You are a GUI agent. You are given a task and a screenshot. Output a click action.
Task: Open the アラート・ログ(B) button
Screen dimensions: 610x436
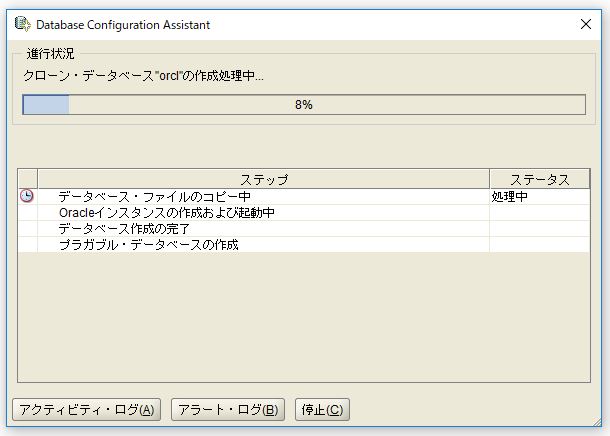(x=228, y=410)
